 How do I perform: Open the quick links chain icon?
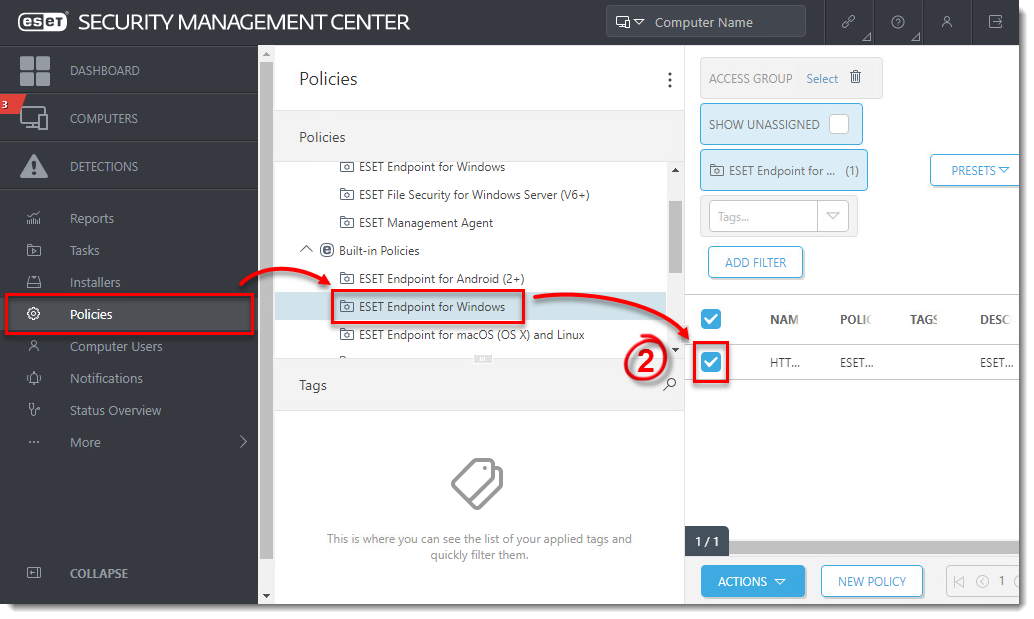tap(849, 22)
